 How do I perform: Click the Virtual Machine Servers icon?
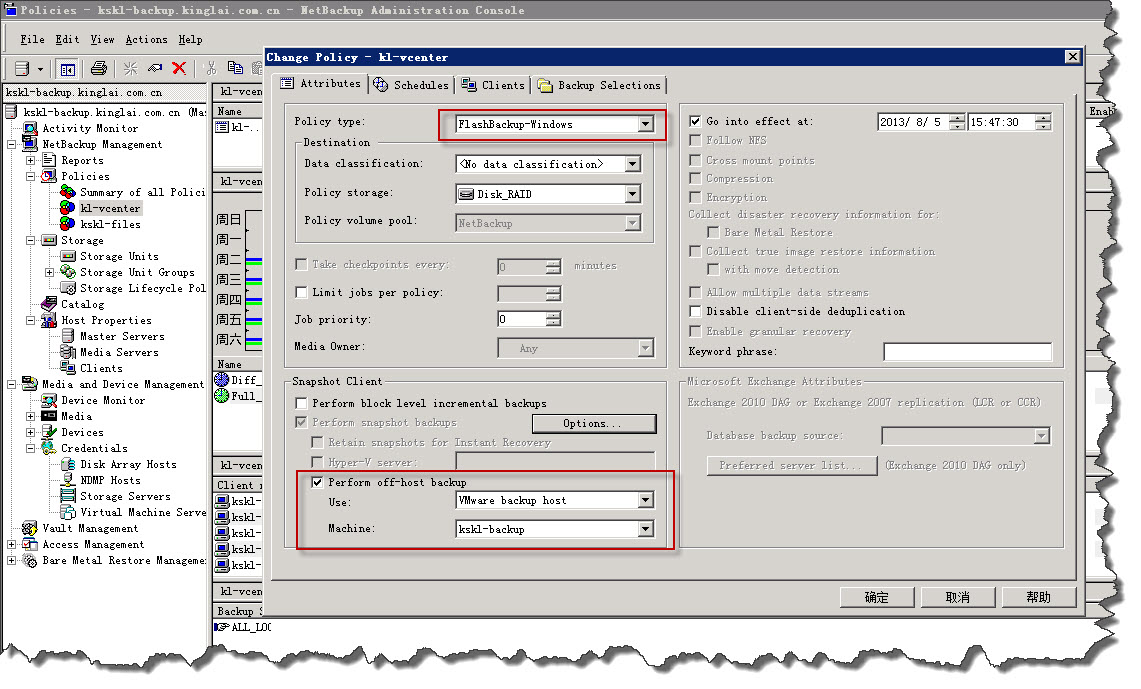tap(68, 512)
